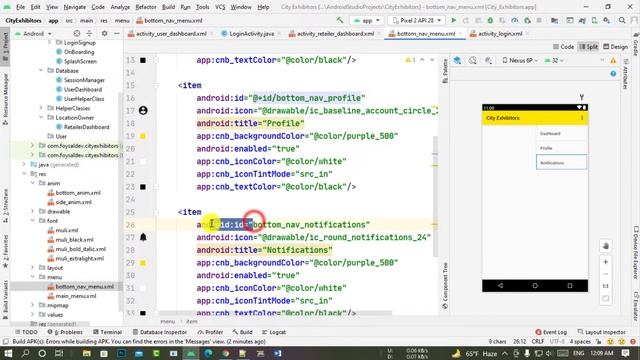Open the VCS menu

coord(220,7)
